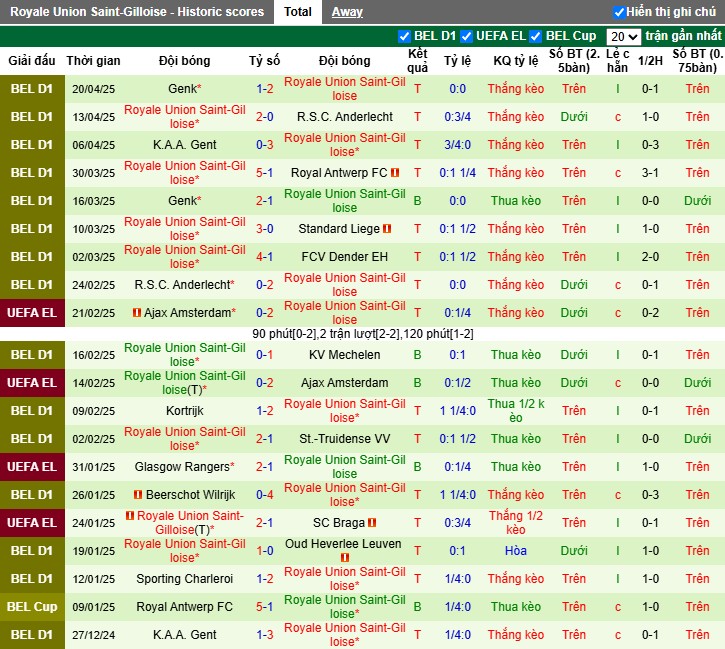725x649 pixels.
Task: Uncheck the UEFA EL filter checkbox
Action: [467, 36]
